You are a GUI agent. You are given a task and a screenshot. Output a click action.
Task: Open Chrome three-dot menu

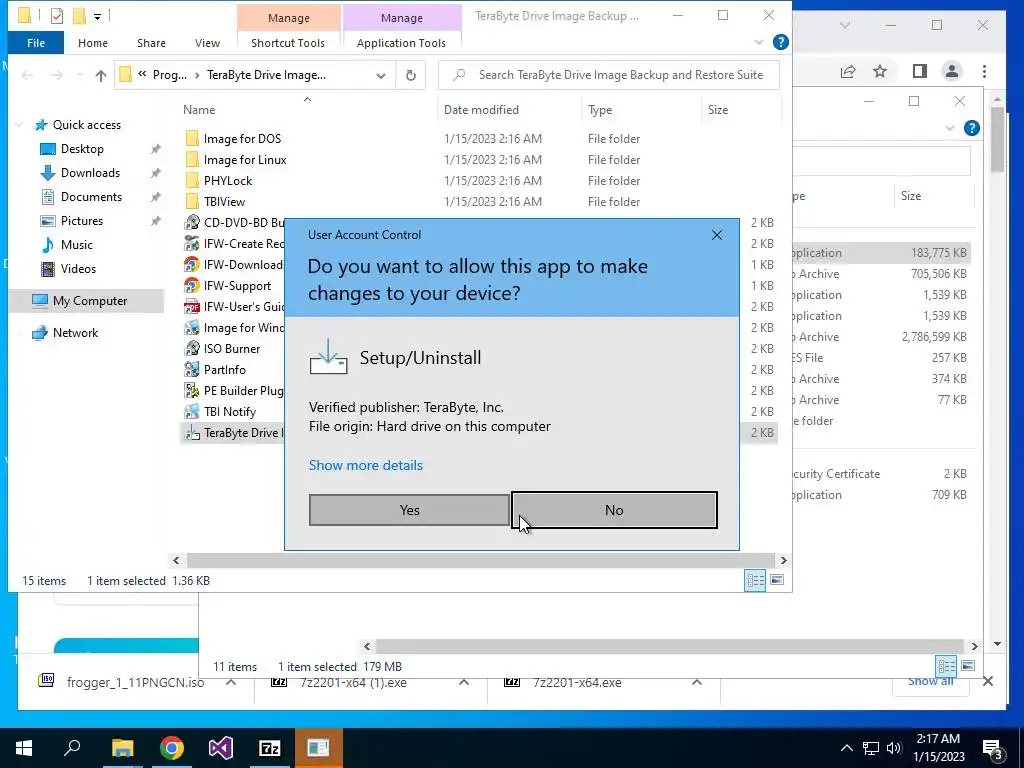point(984,71)
